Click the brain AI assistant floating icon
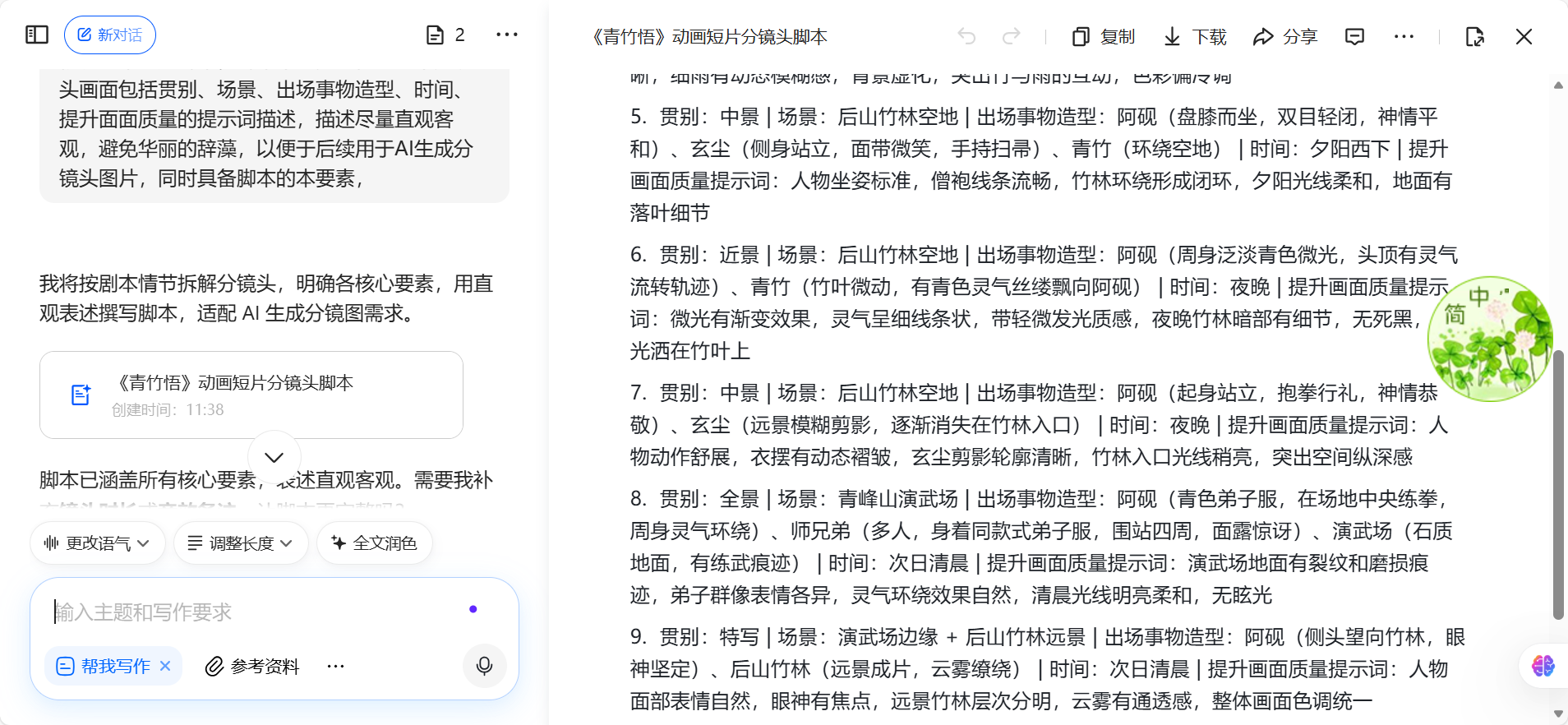This screenshot has width=1568, height=725. pos(1543,665)
